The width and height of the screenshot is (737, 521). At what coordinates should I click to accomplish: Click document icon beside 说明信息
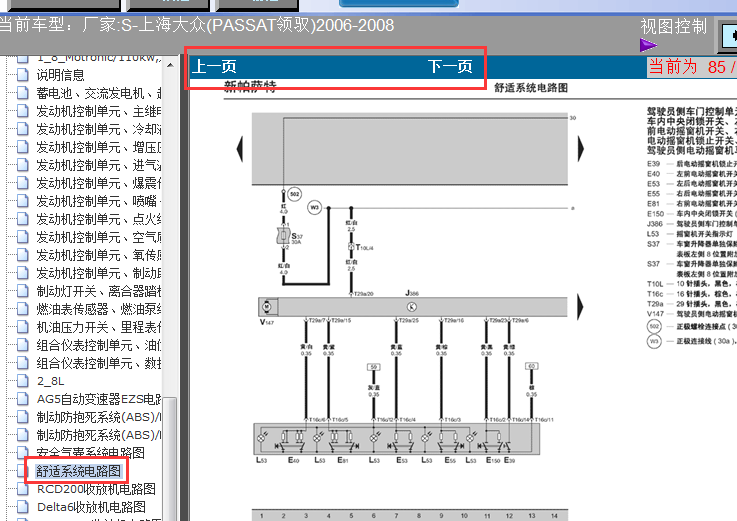point(23,75)
